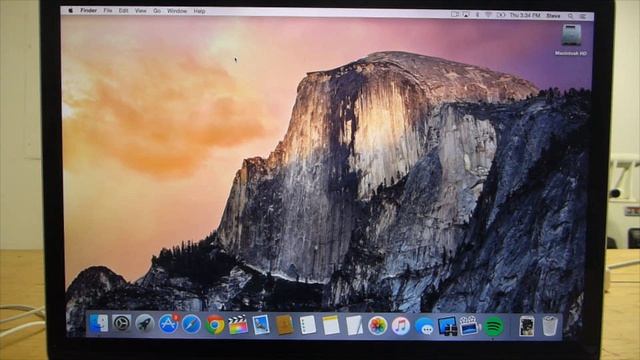
Task: Open the Go menu
Action: pos(157,11)
